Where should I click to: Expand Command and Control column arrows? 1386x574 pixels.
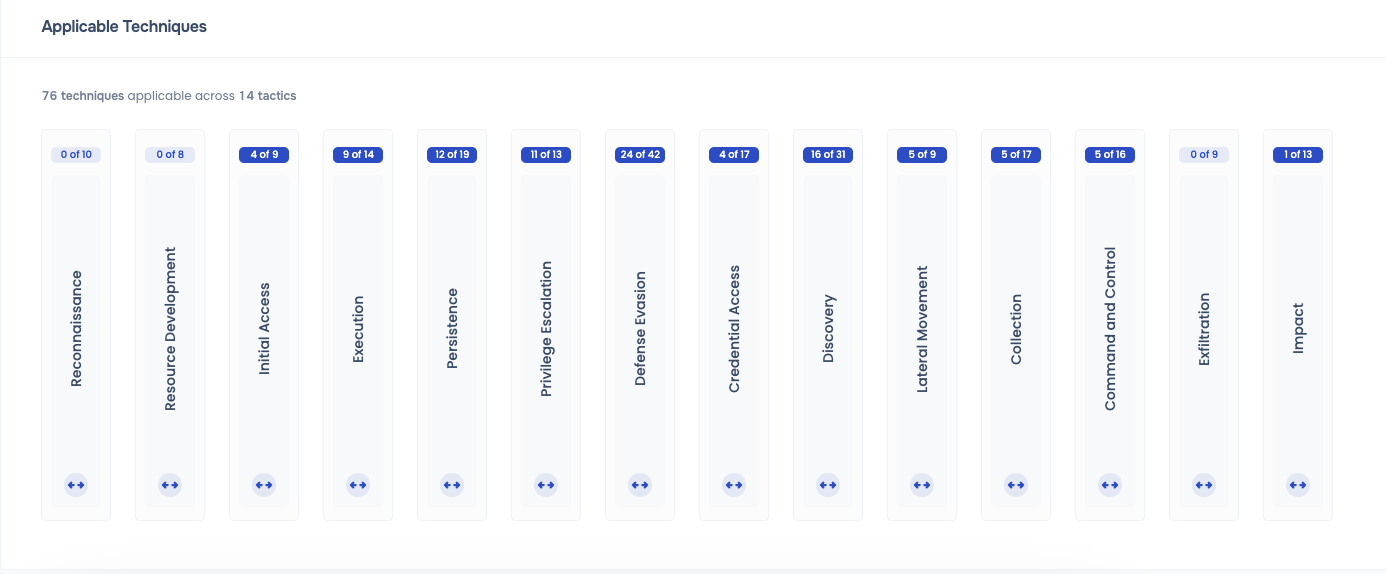[x=1110, y=485]
